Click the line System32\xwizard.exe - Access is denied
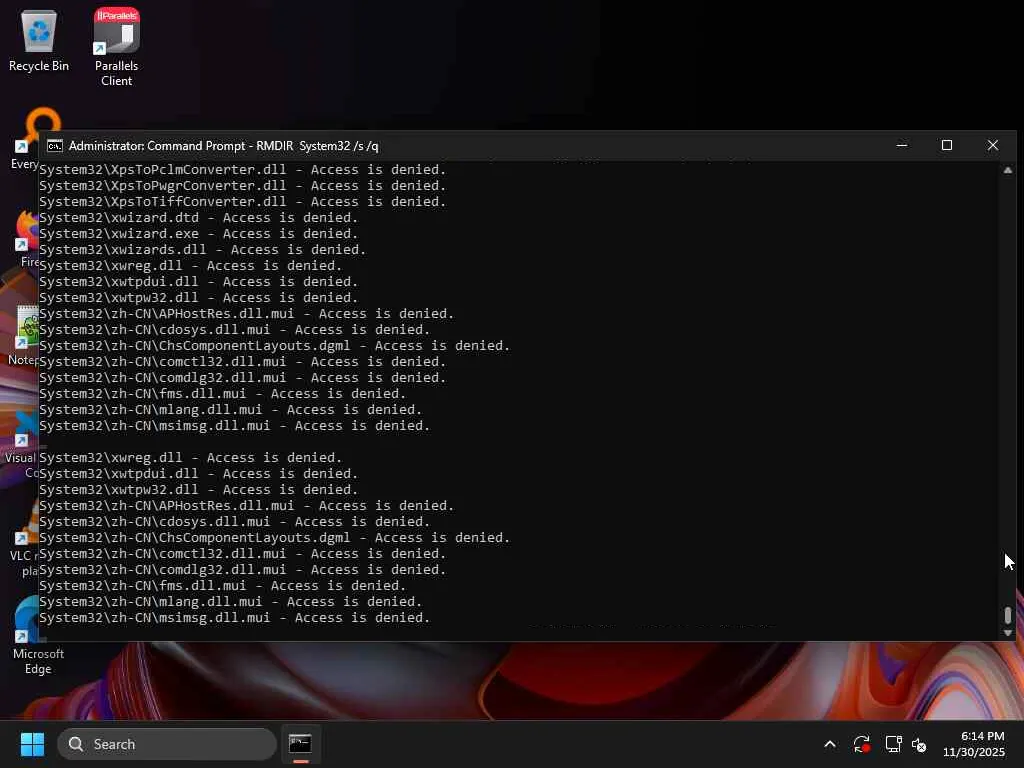The width and height of the screenshot is (1024, 768). point(199,234)
